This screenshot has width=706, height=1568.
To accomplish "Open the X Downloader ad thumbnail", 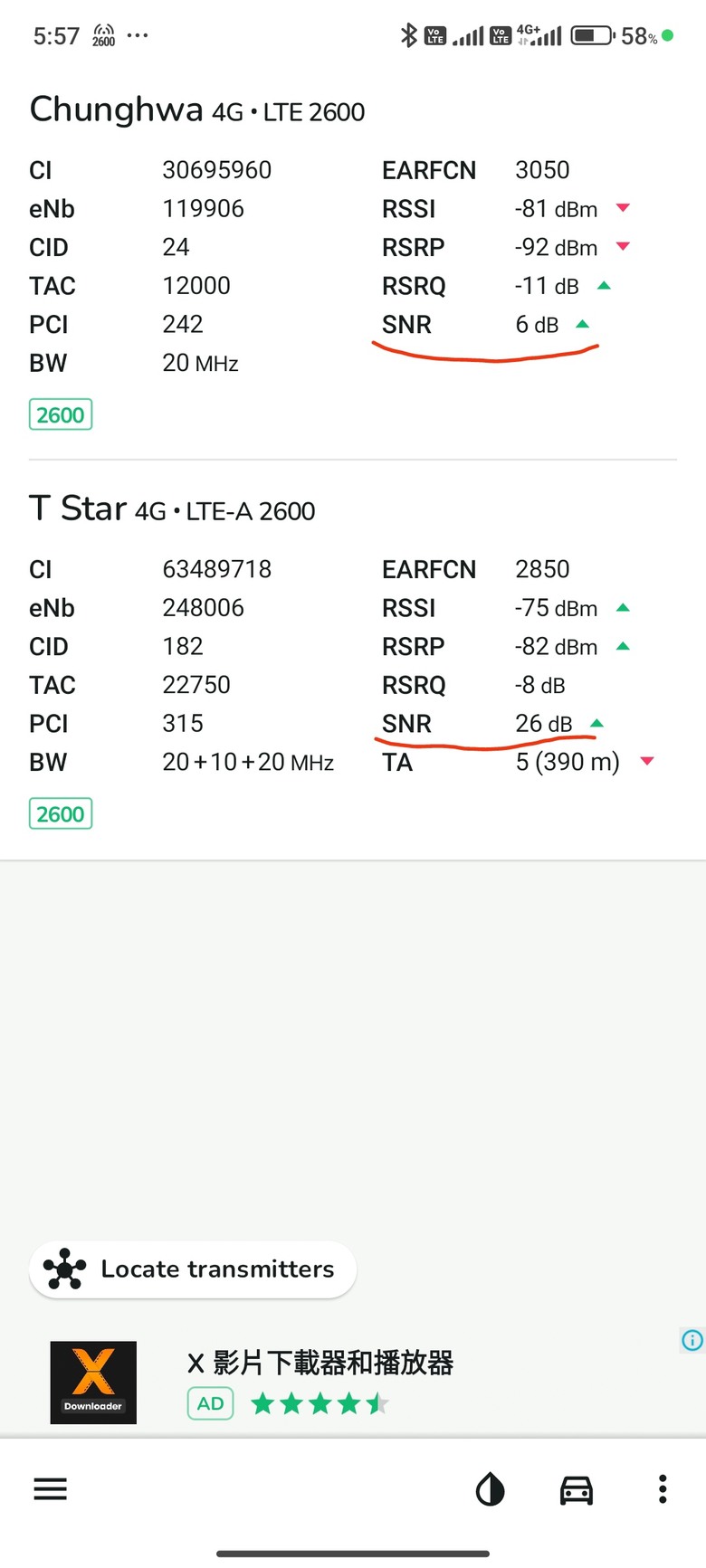I will 93,1383.
